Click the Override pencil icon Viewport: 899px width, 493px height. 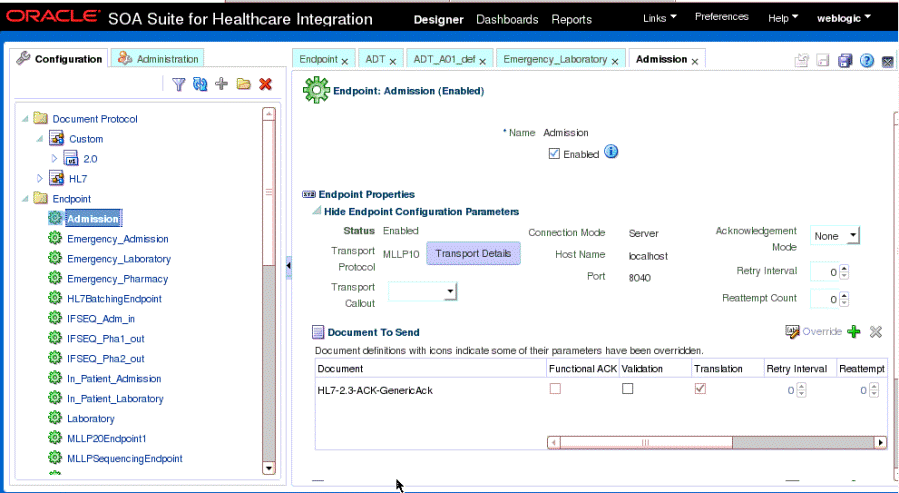click(x=792, y=331)
